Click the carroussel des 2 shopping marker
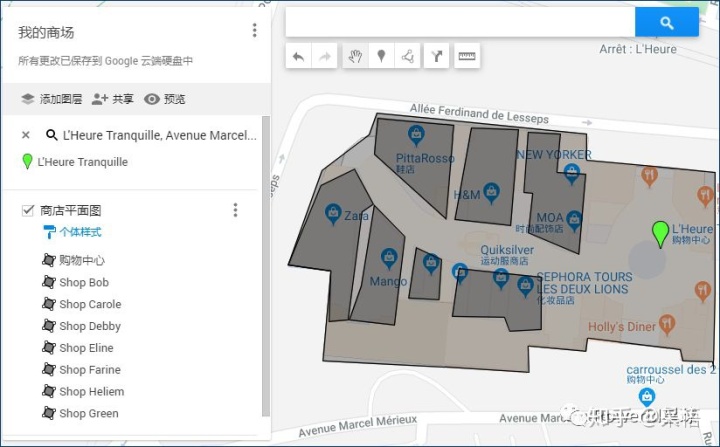Image resolution: width=720 pixels, height=447 pixels. [647, 397]
